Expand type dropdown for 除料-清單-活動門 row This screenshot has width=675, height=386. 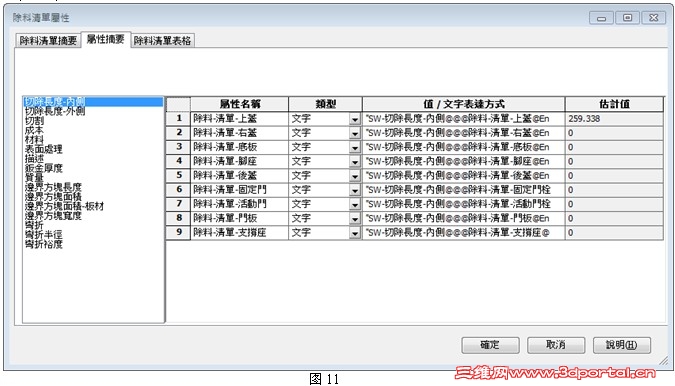[x=355, y=204]
